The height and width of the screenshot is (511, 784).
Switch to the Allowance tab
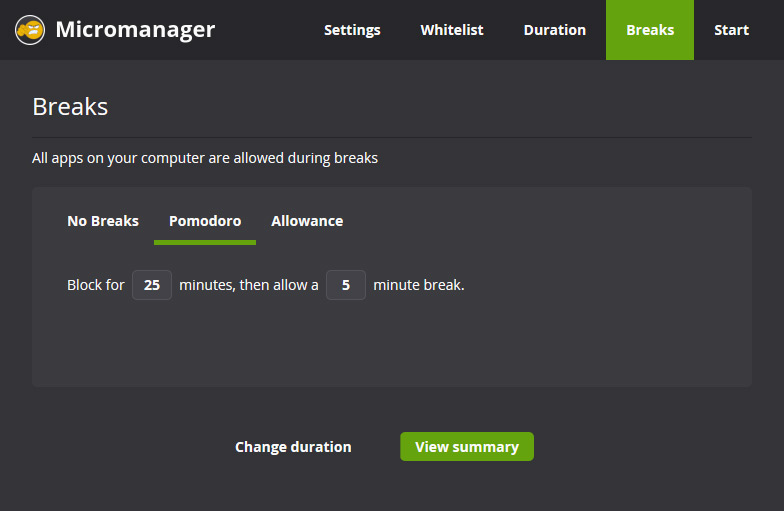pos(307,221)
